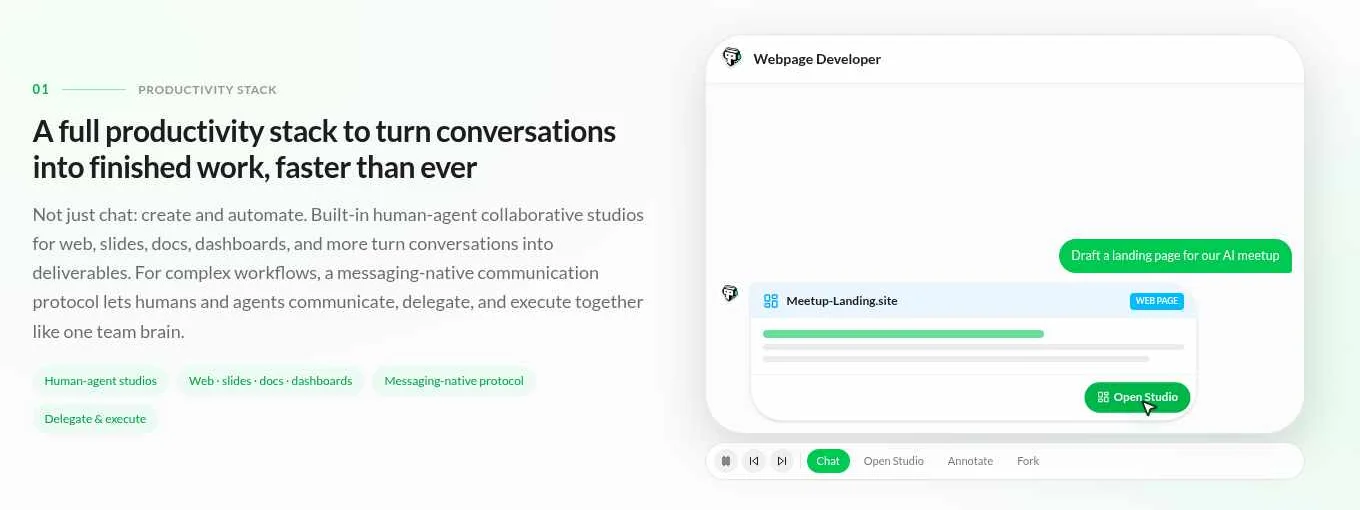
Task: Click the Webpage Developer robot avatar in header
Action: click(x=732, y=58)
